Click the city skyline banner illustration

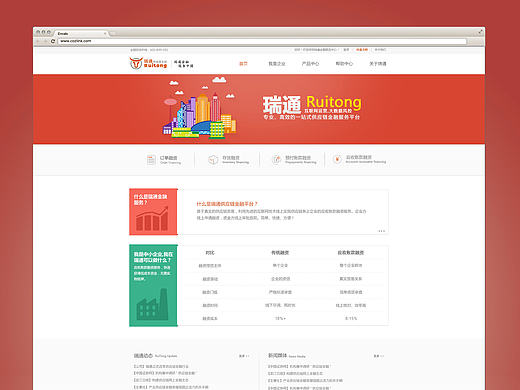199,108
